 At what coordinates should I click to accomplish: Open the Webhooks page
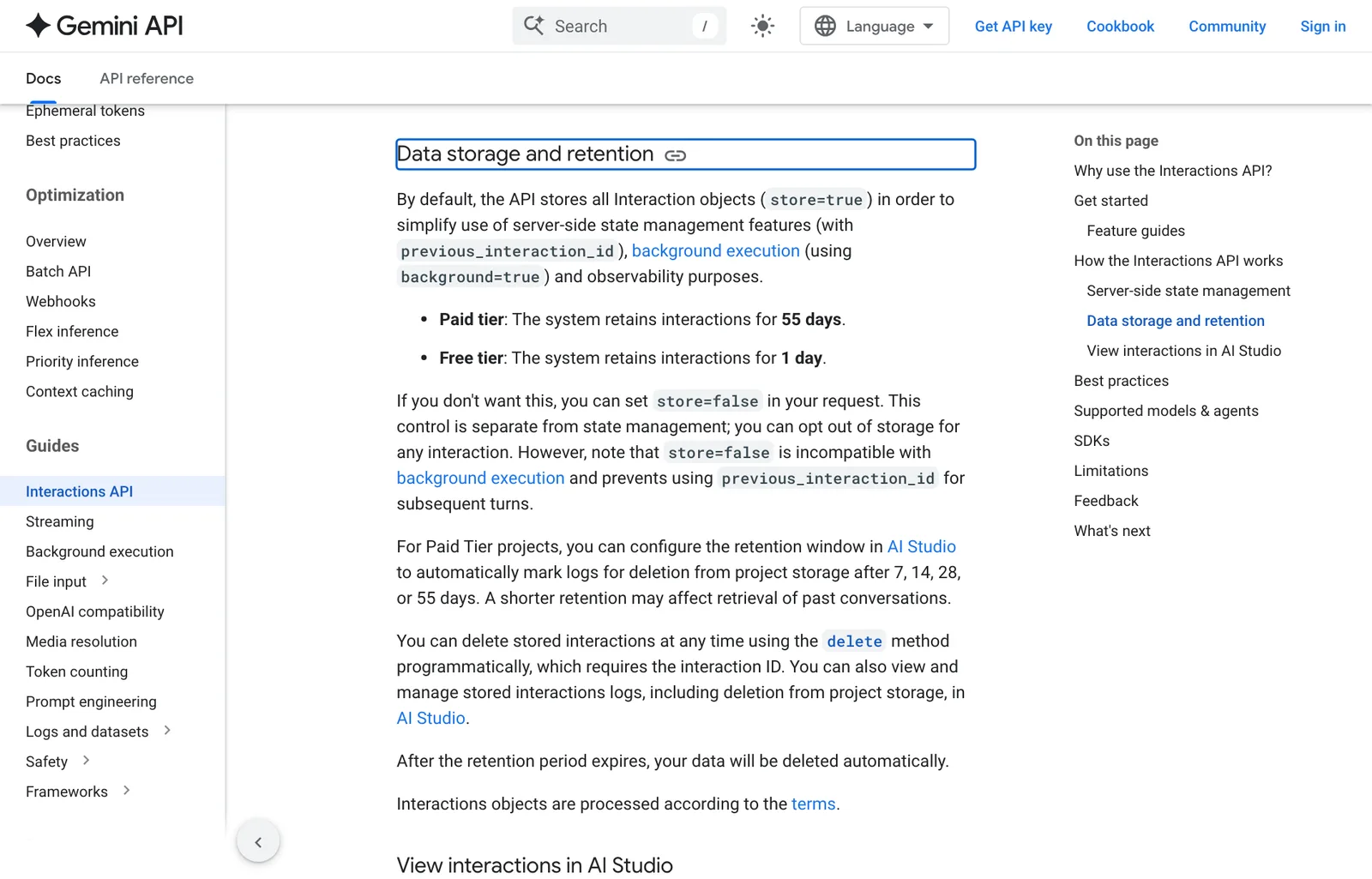coord(61,301)
